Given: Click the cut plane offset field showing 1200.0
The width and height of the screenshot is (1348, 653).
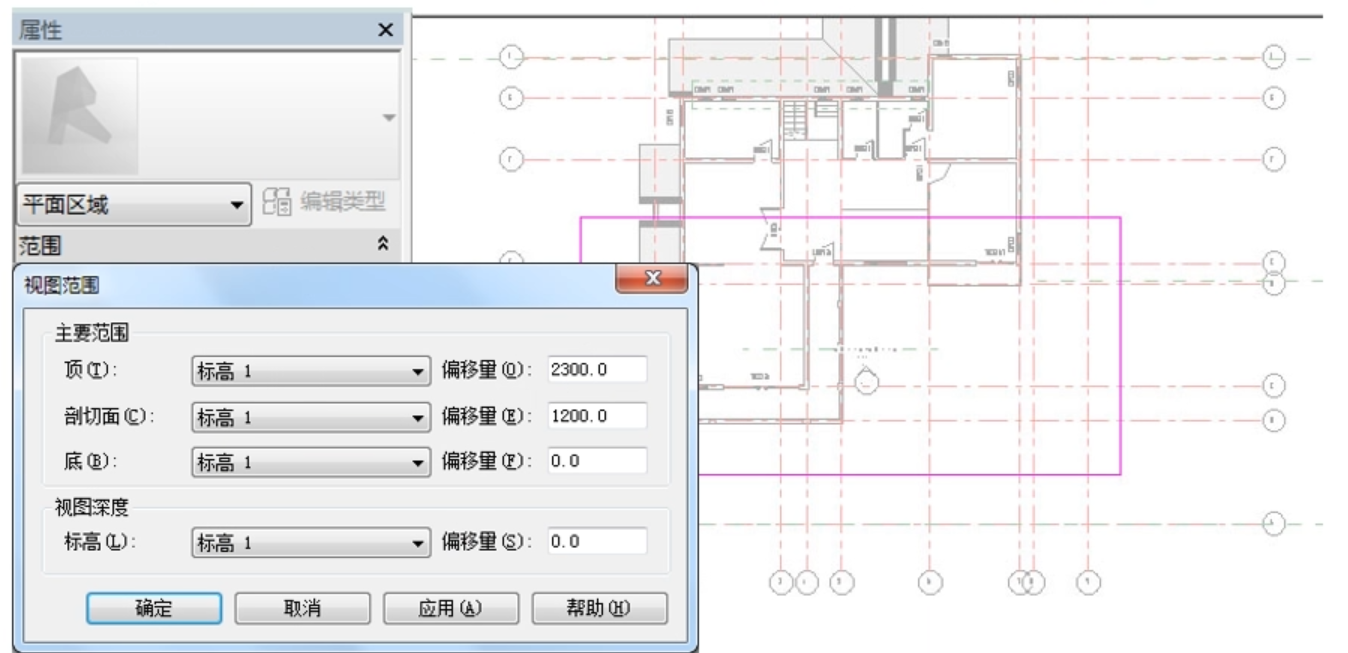Looking at the screenshot, I should (597, 416).
